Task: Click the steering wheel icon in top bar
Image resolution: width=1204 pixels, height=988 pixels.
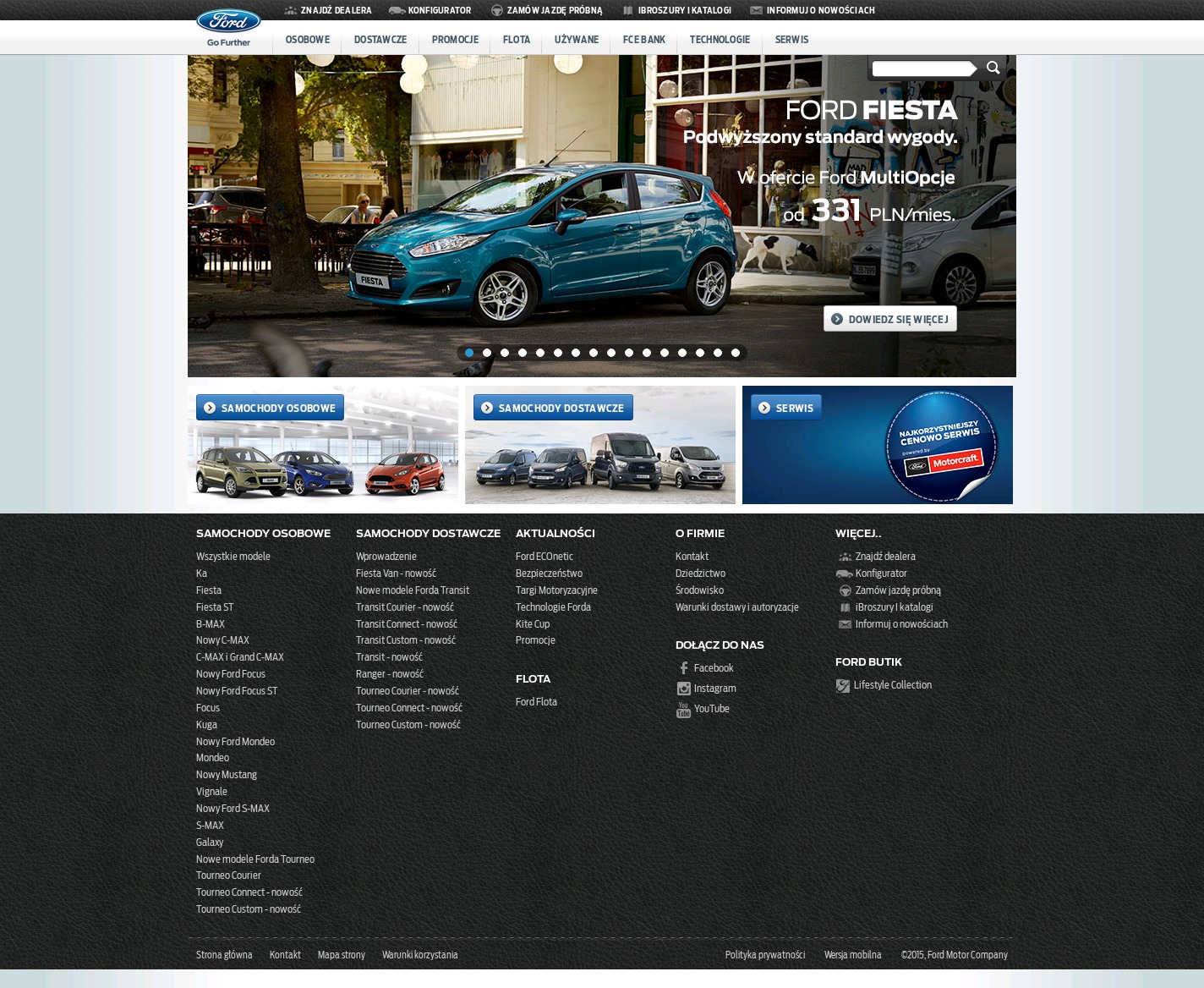Action: 497,10
